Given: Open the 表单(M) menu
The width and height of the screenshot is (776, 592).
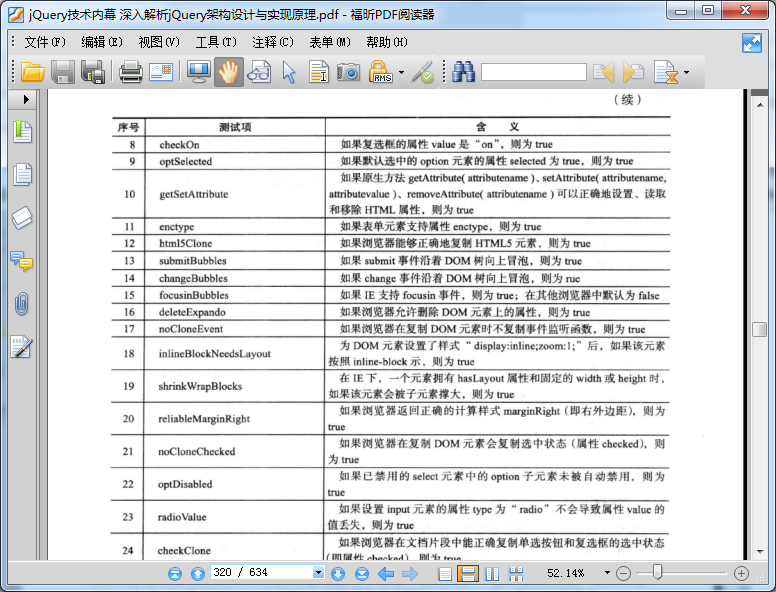Looking at the screenshot, I should point(330,42).
